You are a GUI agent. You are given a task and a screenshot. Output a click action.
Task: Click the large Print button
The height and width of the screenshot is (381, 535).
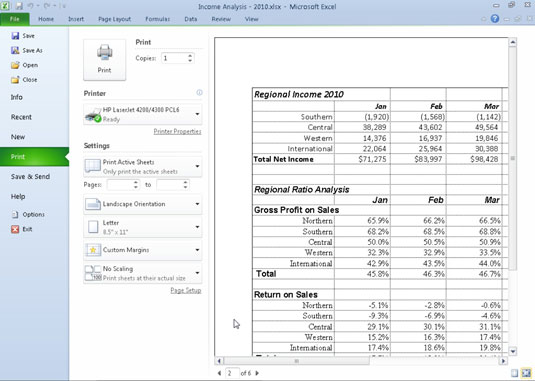coord(104,60)
